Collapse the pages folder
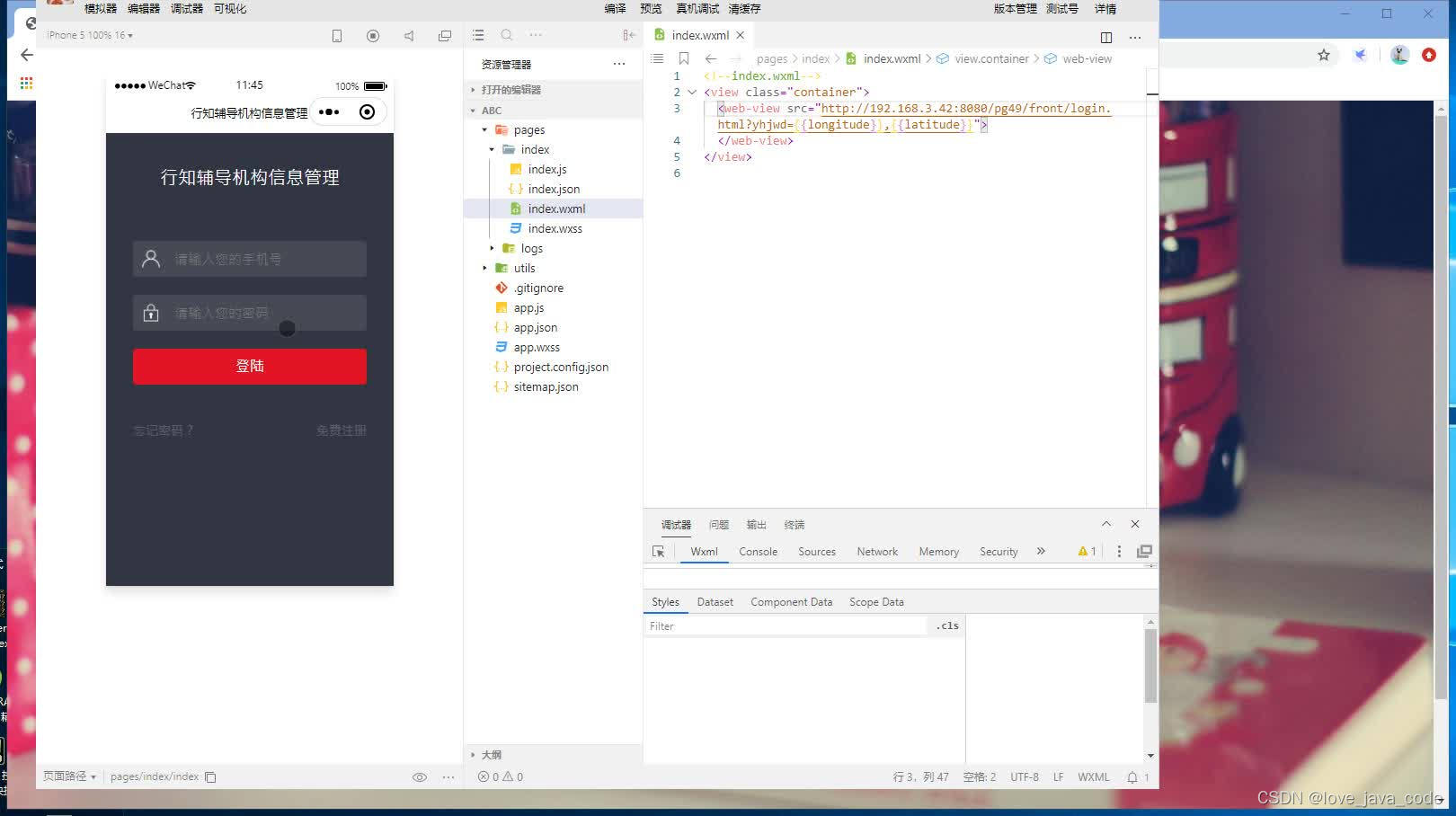The image size is (1456, 816). [x=484, y=130]
